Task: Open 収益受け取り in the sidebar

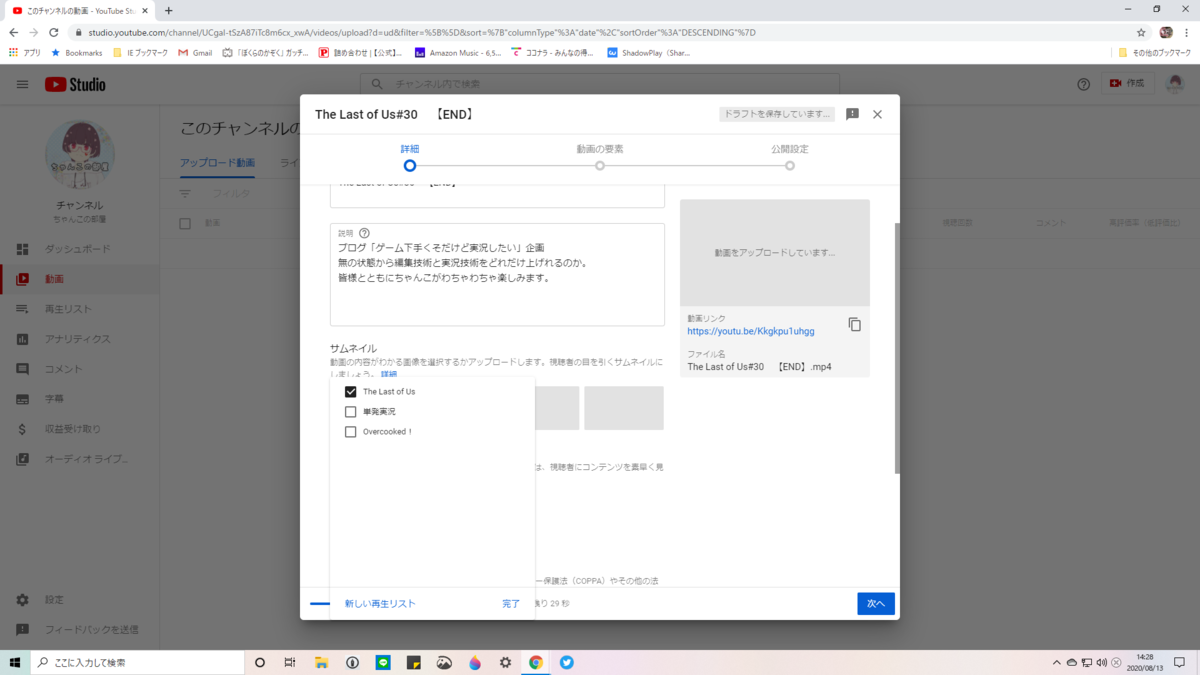Action: [x=80, y=429]
